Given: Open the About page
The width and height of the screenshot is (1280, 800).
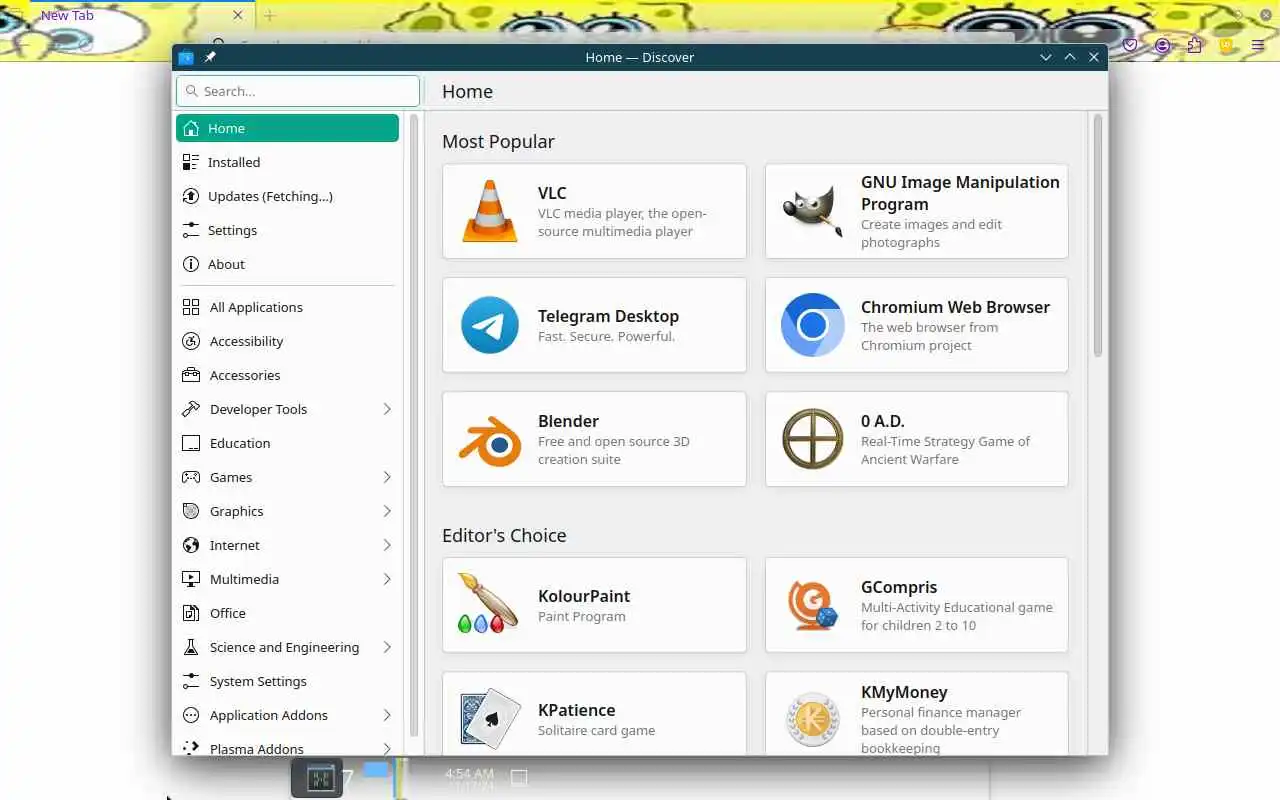Looking at the screenshot, I should pyautogui.click(x=287, y=264).
